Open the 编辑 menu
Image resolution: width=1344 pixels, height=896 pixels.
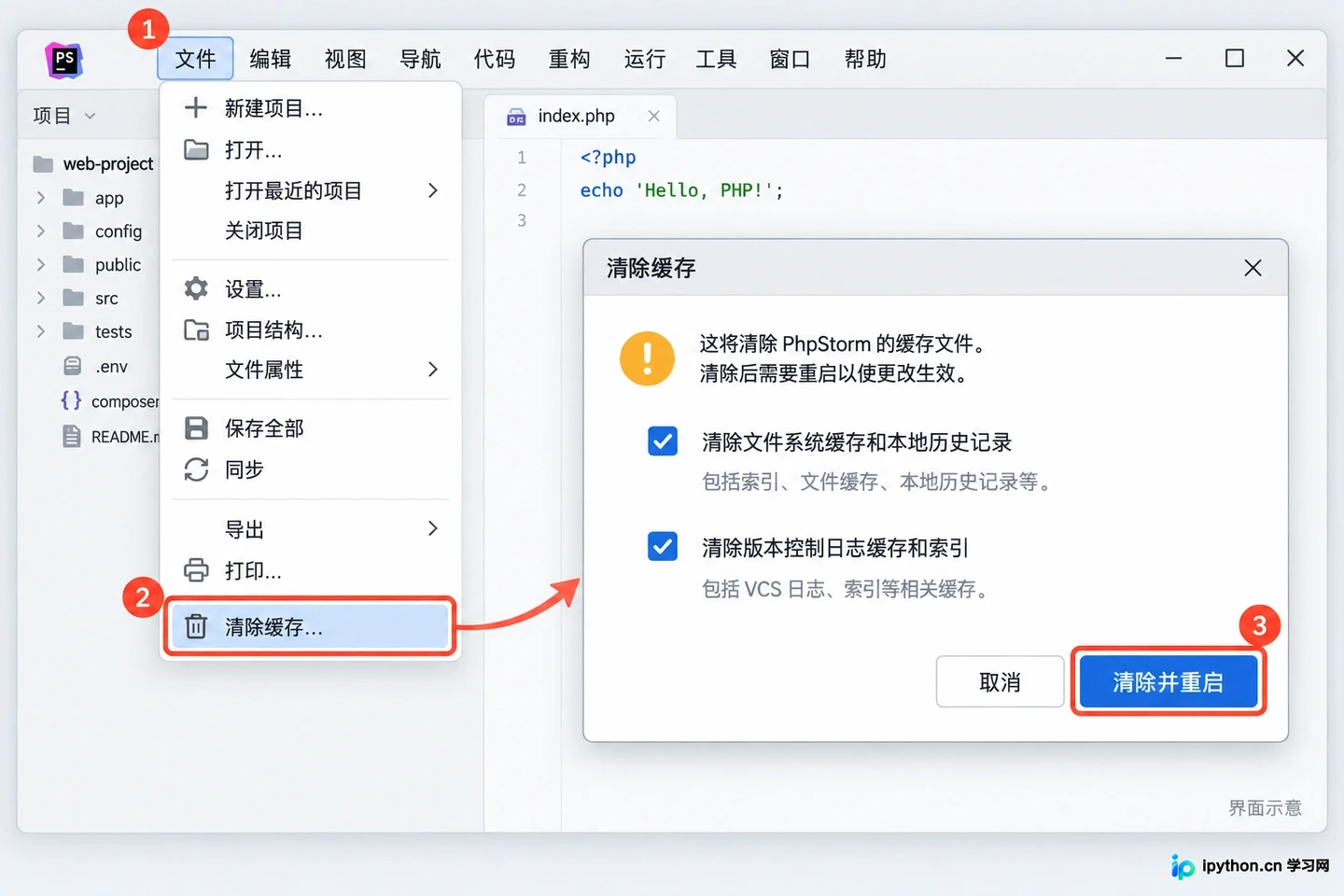[271, 59]
